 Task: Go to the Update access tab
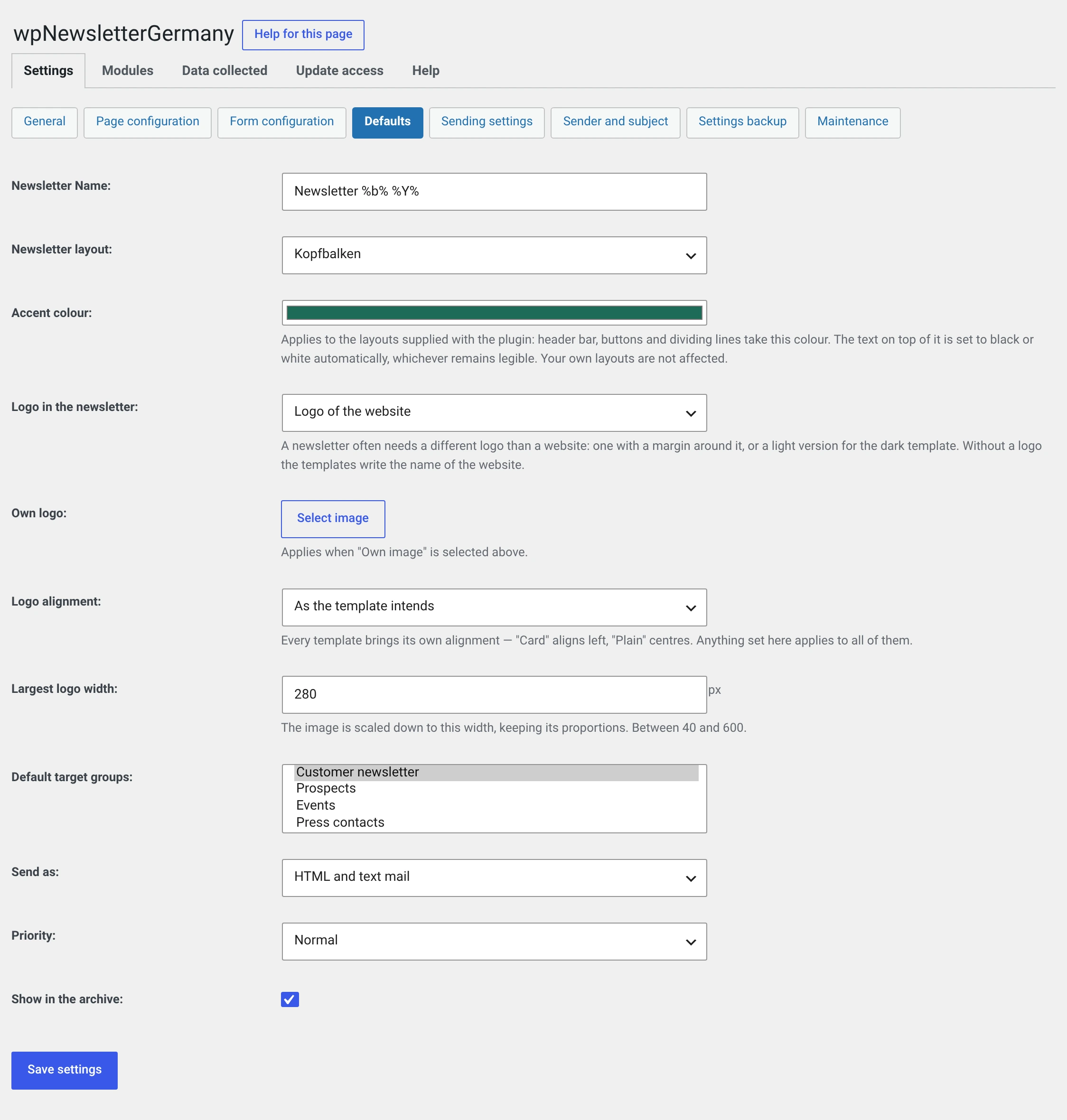(x=339, y=71)
